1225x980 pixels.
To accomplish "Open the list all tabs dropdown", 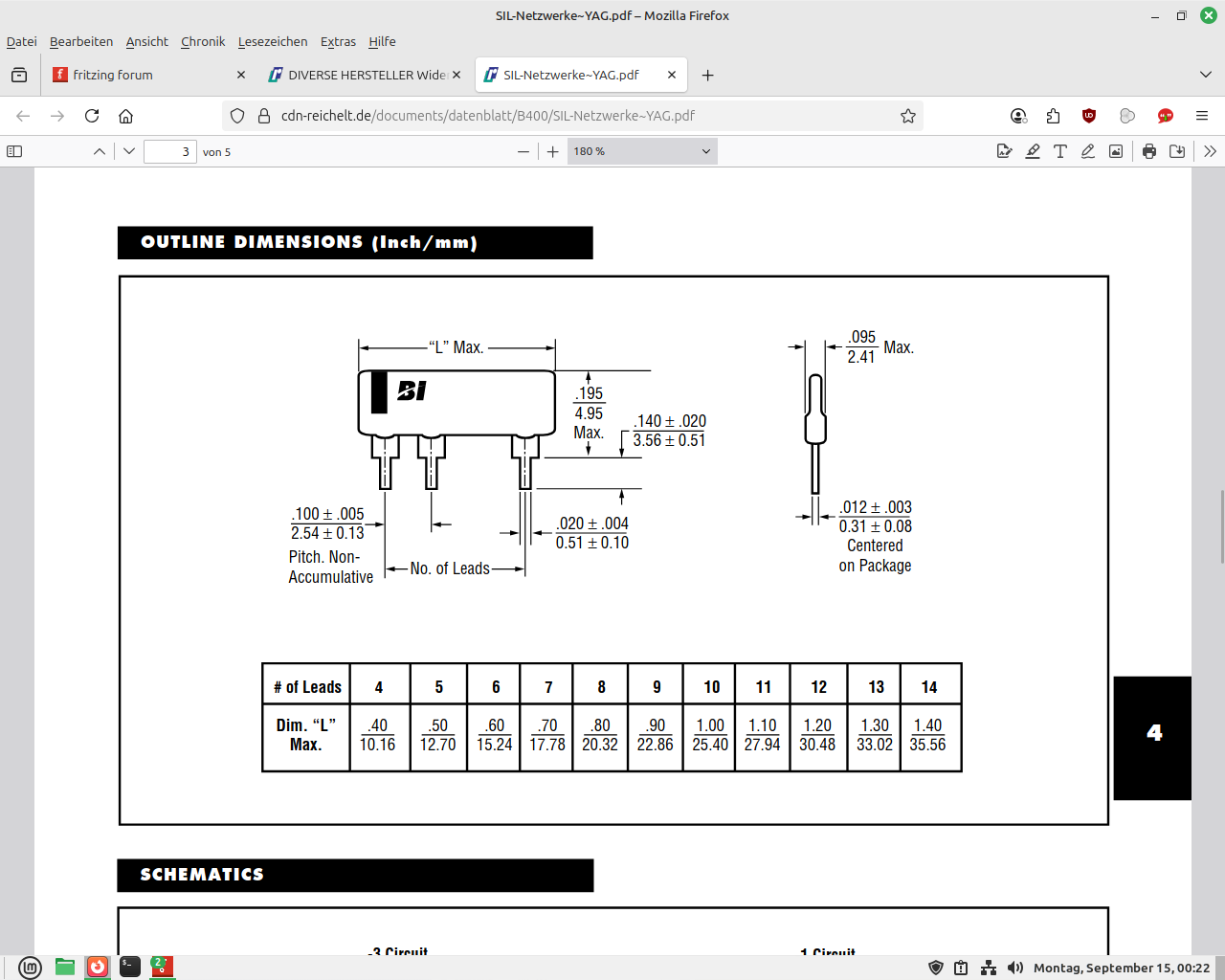I will (1206, 75).
